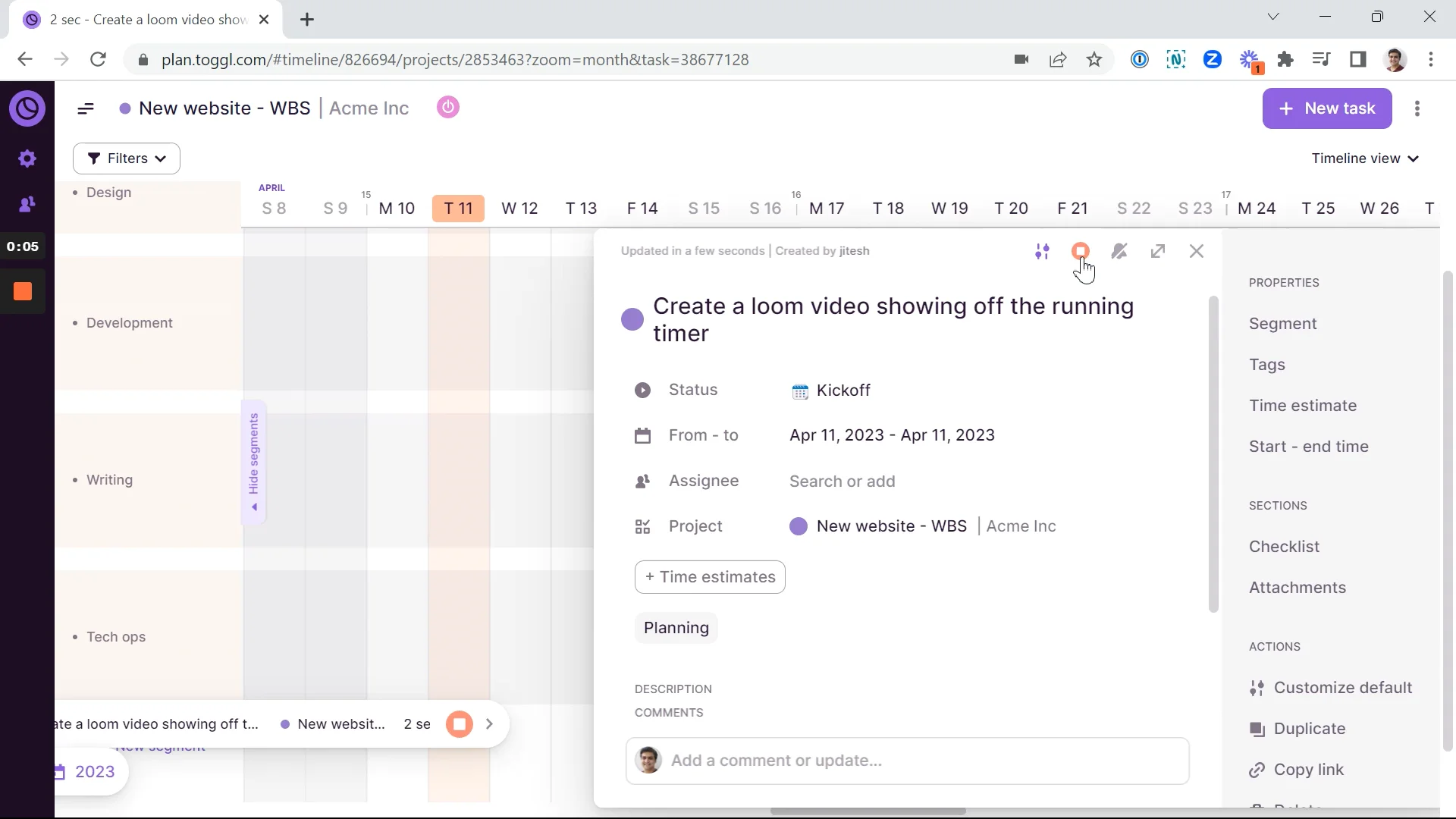The width and height of the screenshot is (1456, 819).
Task: Stop the running timer in task header
Action: pos(1081,251)
